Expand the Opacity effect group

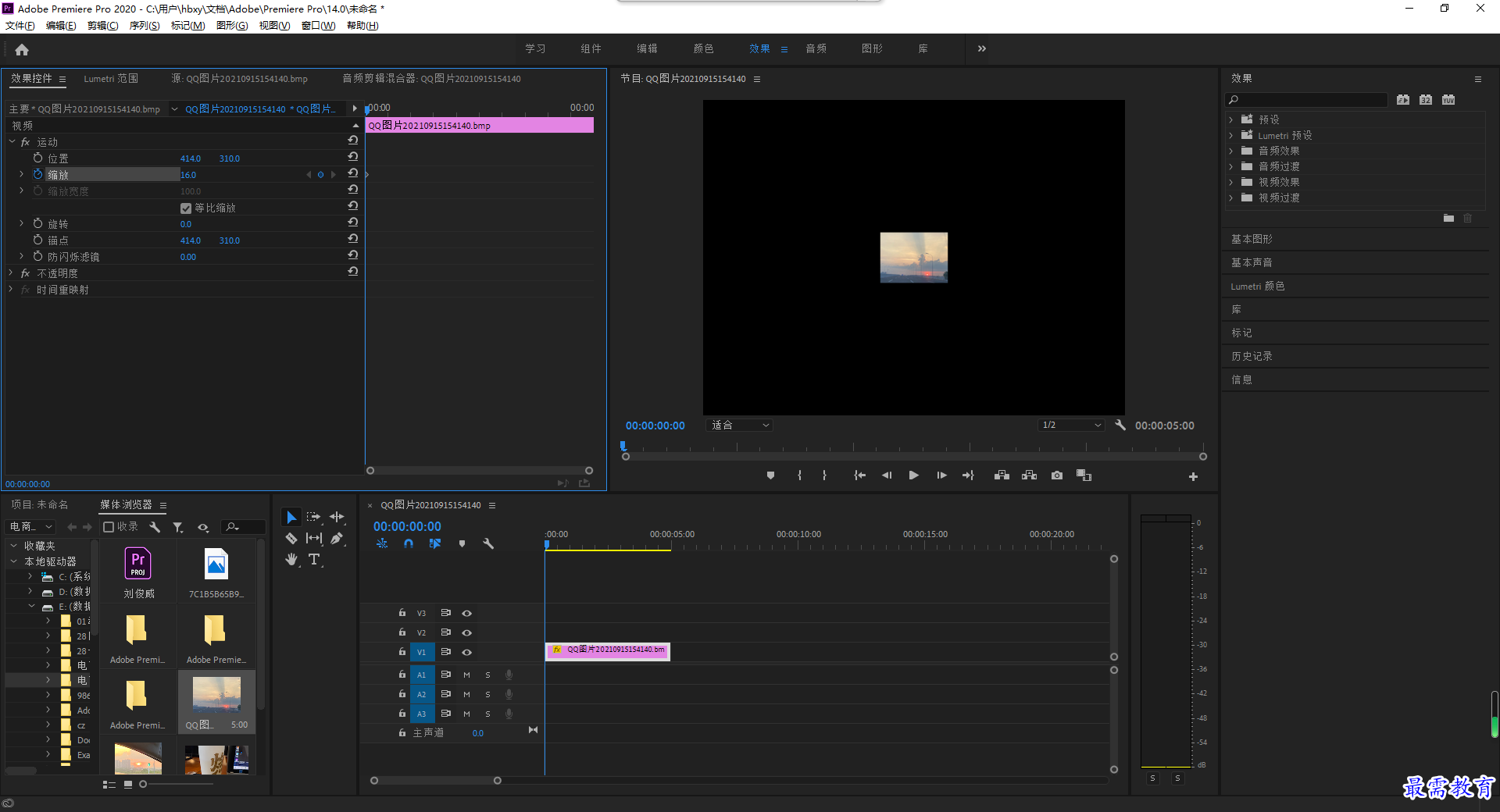tap(11, 272)
